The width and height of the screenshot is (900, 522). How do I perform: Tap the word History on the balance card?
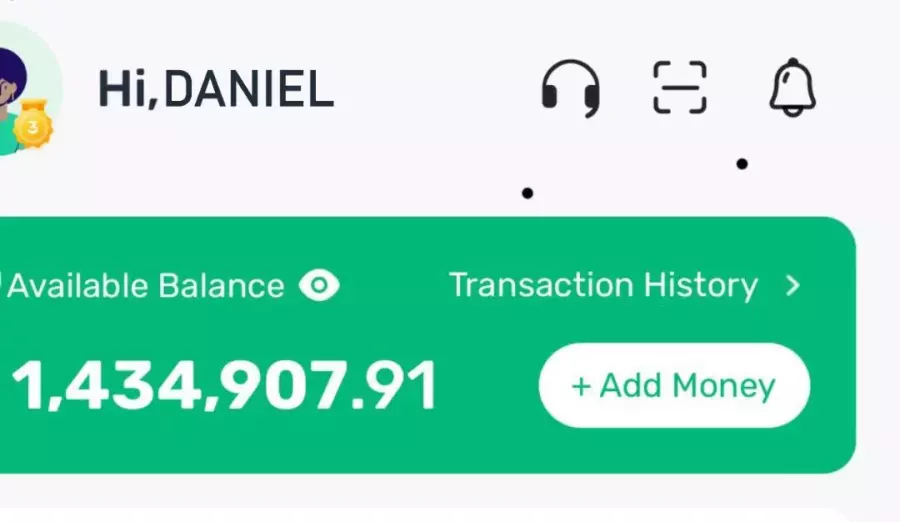(701, 285)
